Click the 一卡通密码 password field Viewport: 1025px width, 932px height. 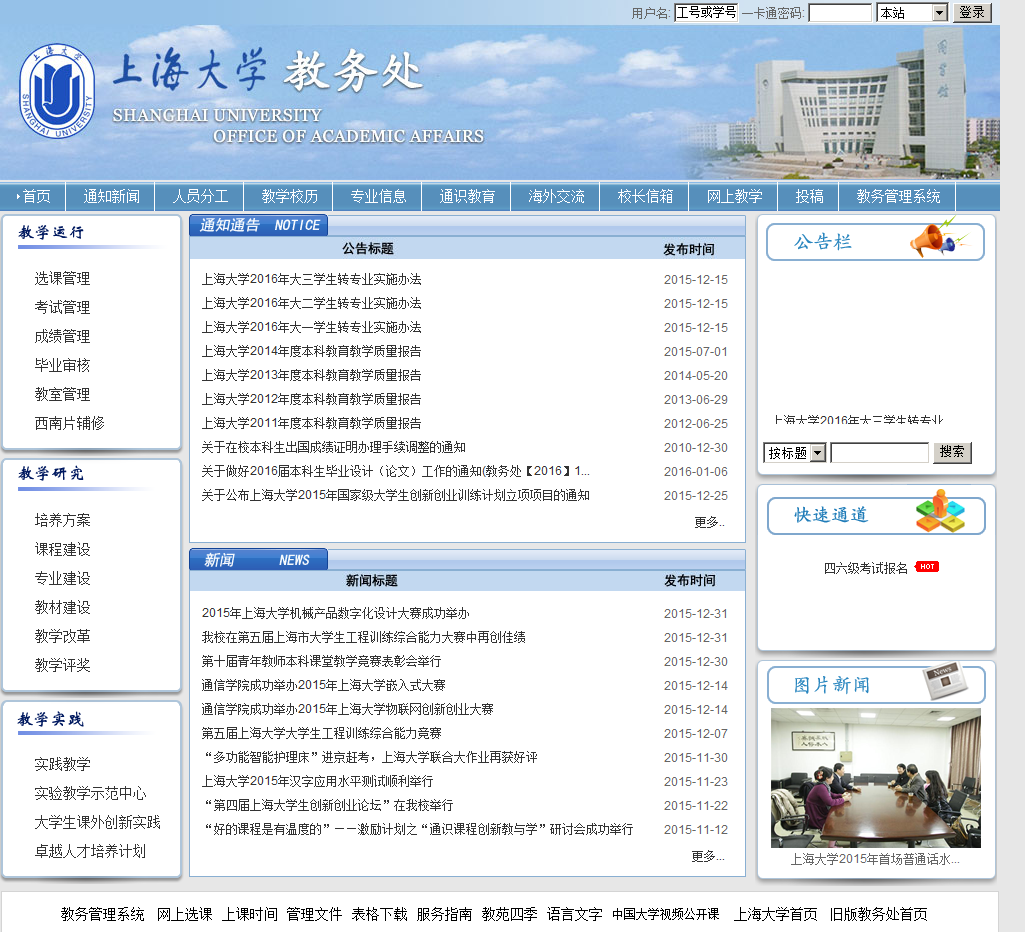pos(840,12)
